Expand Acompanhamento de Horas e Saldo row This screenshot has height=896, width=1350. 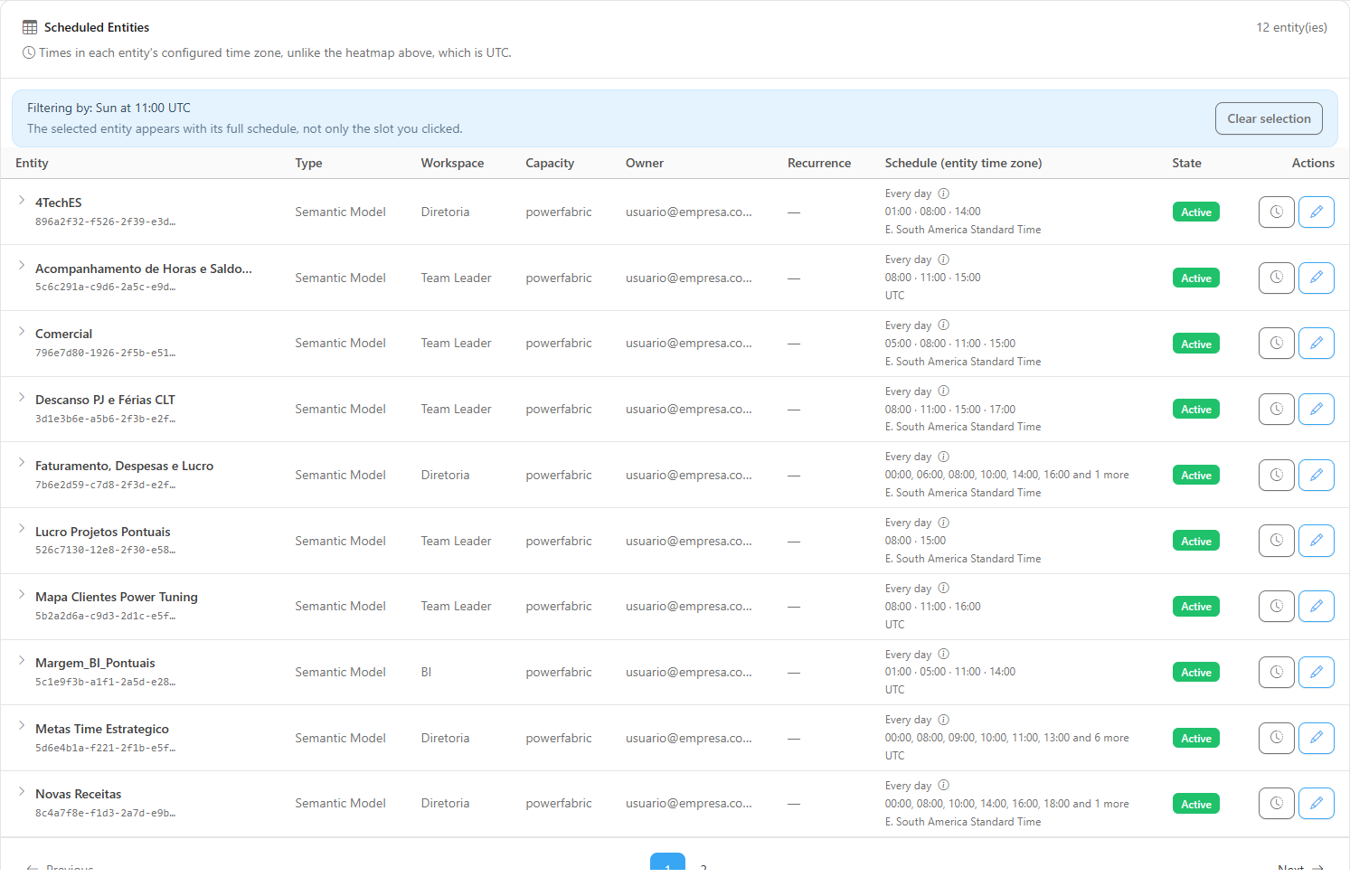click(22, 266)
